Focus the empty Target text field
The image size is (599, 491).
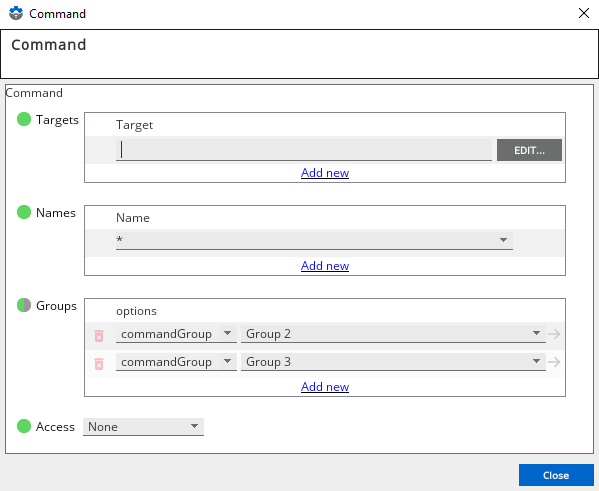coord(304,150)
